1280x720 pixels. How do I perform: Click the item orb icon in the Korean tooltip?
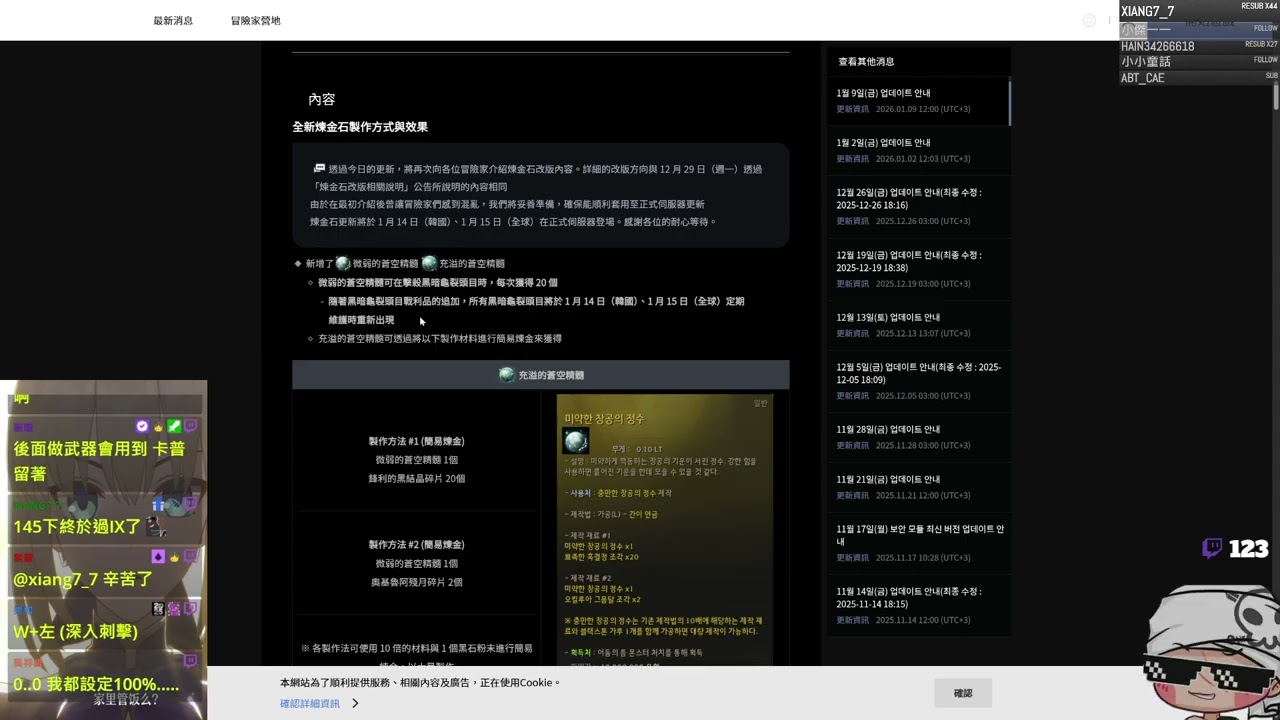click(x=576, y=441)
